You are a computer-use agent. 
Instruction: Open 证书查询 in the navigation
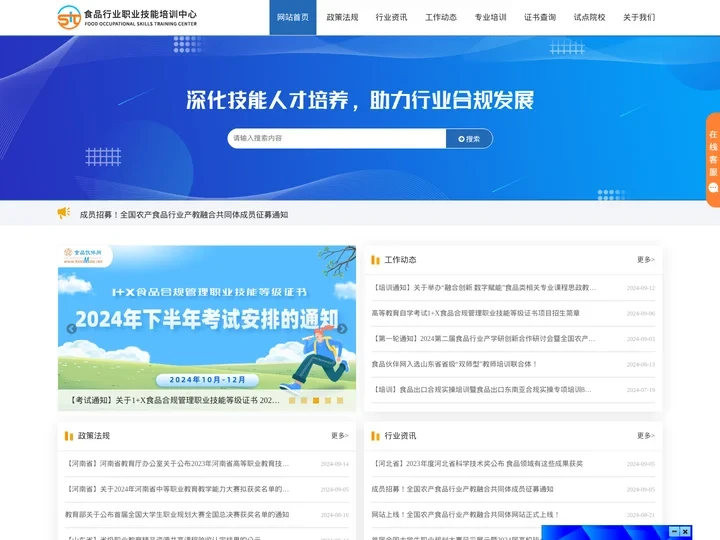coord(540,17)
